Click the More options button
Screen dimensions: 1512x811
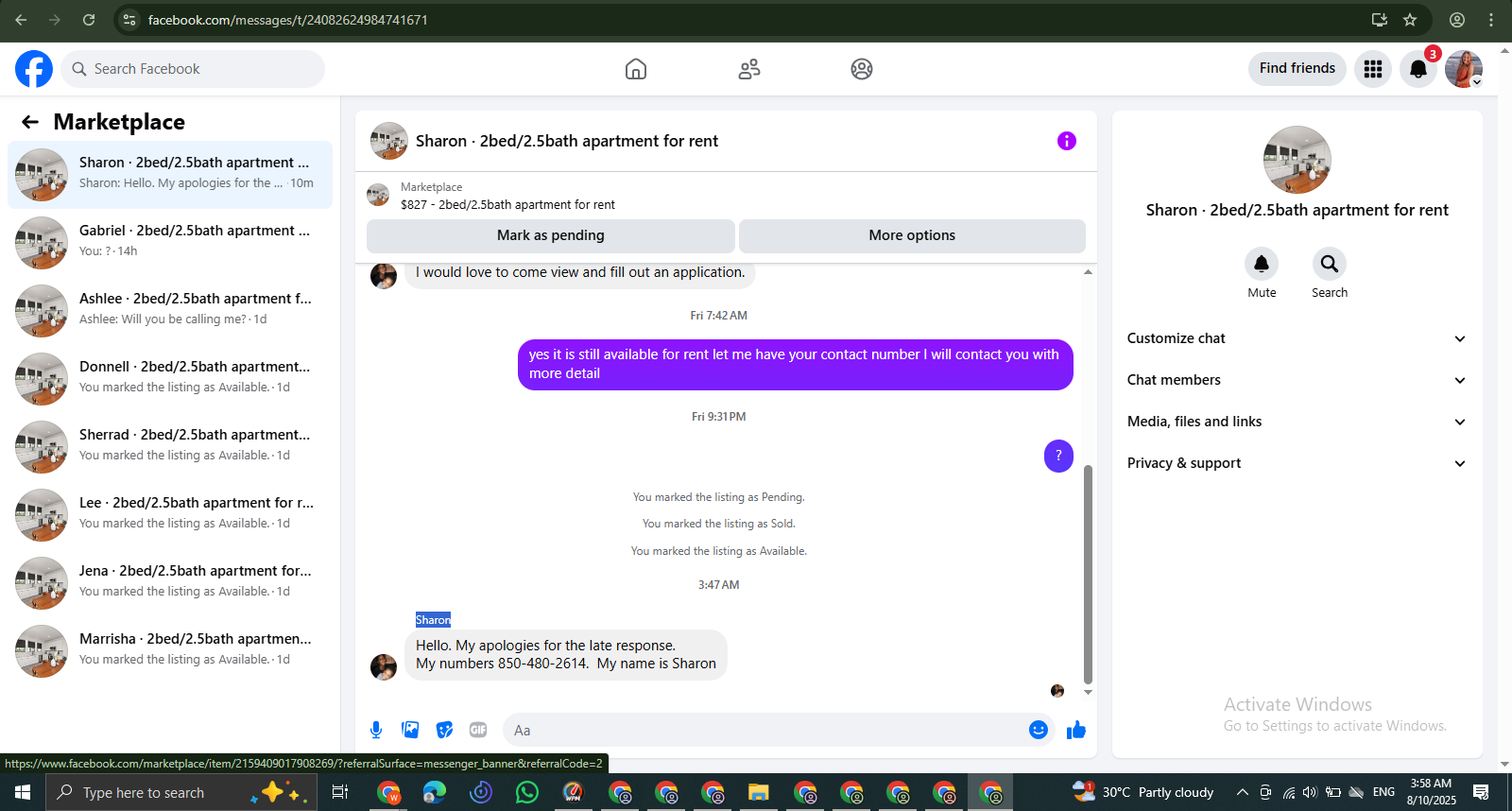tap(912, 236)
